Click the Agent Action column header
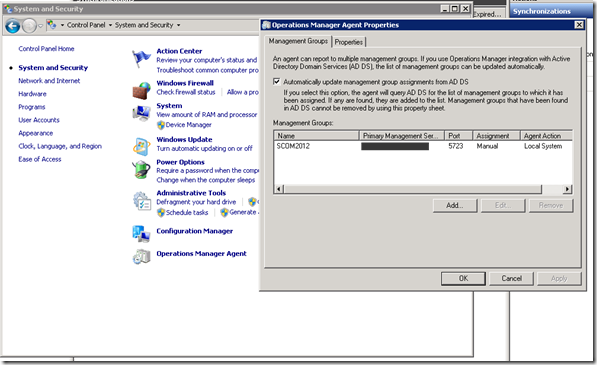 [546, 135]
